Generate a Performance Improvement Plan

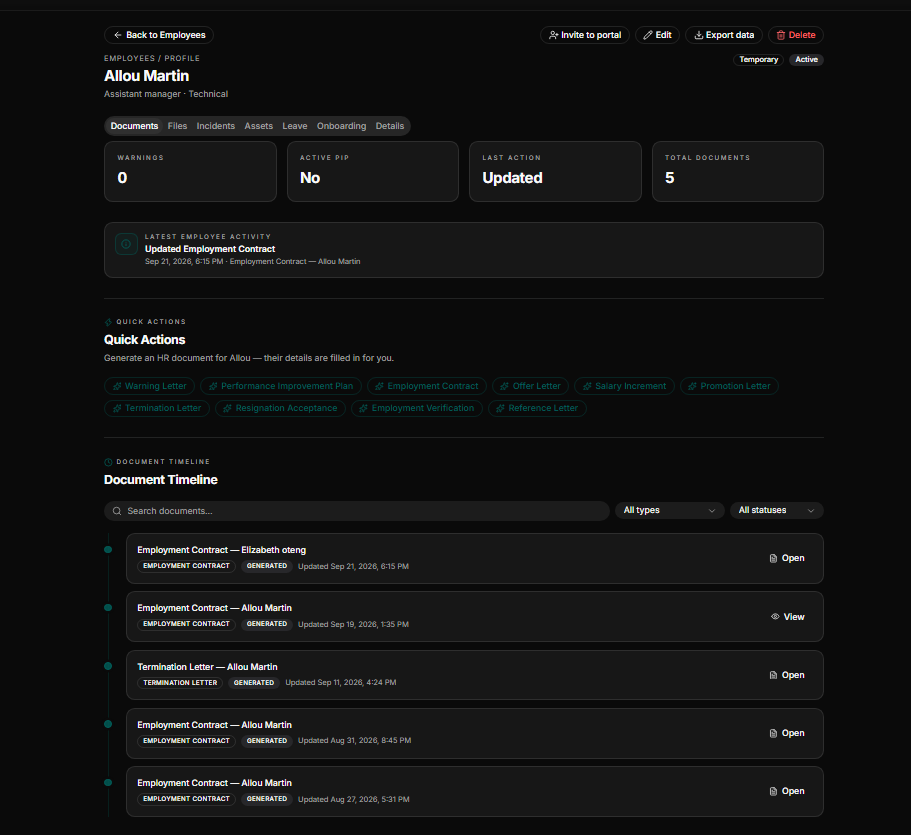pyautogui.click(x=281, y=386)
